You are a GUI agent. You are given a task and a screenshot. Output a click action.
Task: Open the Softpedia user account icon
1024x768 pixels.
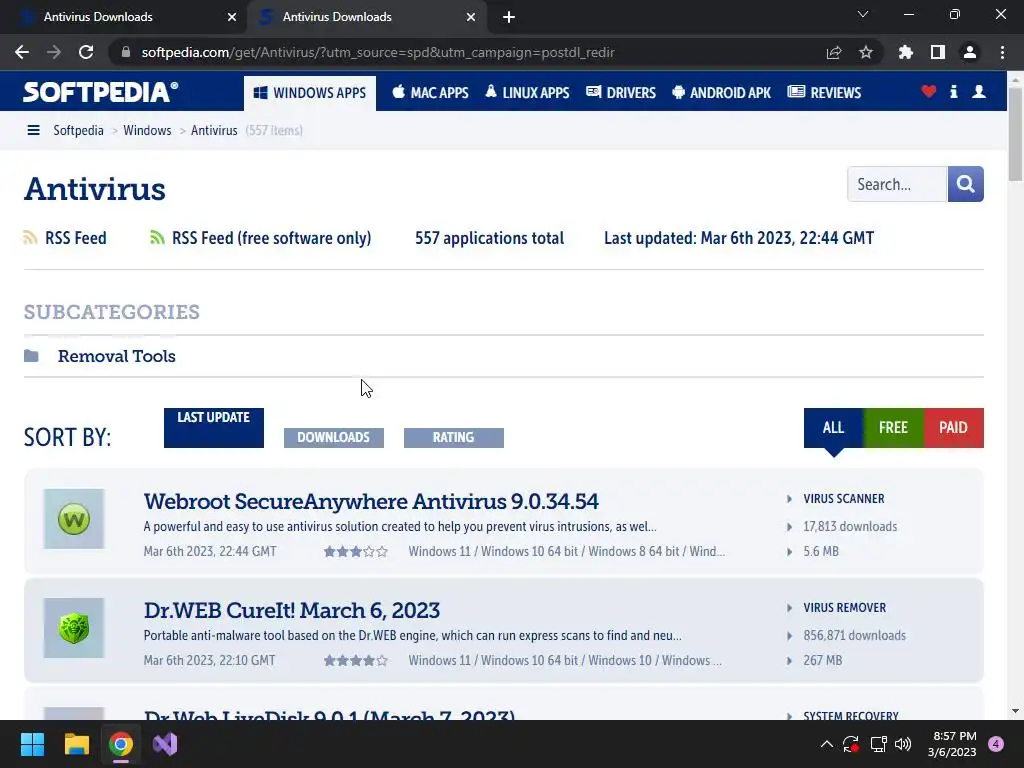click(978, 91)
